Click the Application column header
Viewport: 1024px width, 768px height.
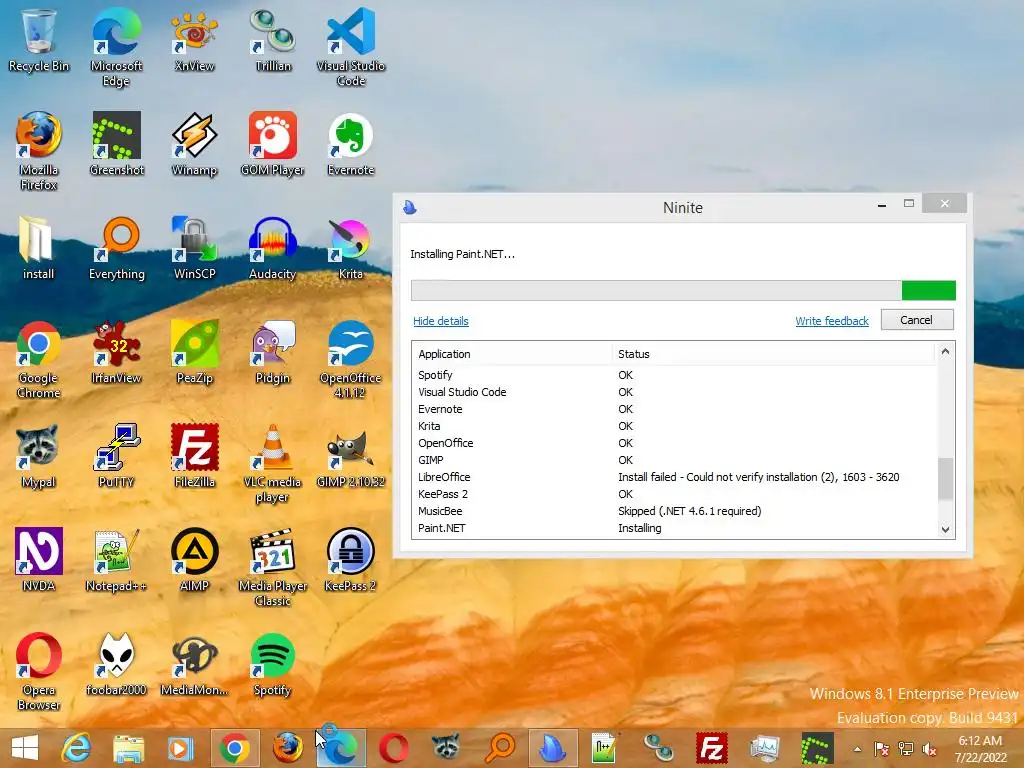(x=512, y=354)
